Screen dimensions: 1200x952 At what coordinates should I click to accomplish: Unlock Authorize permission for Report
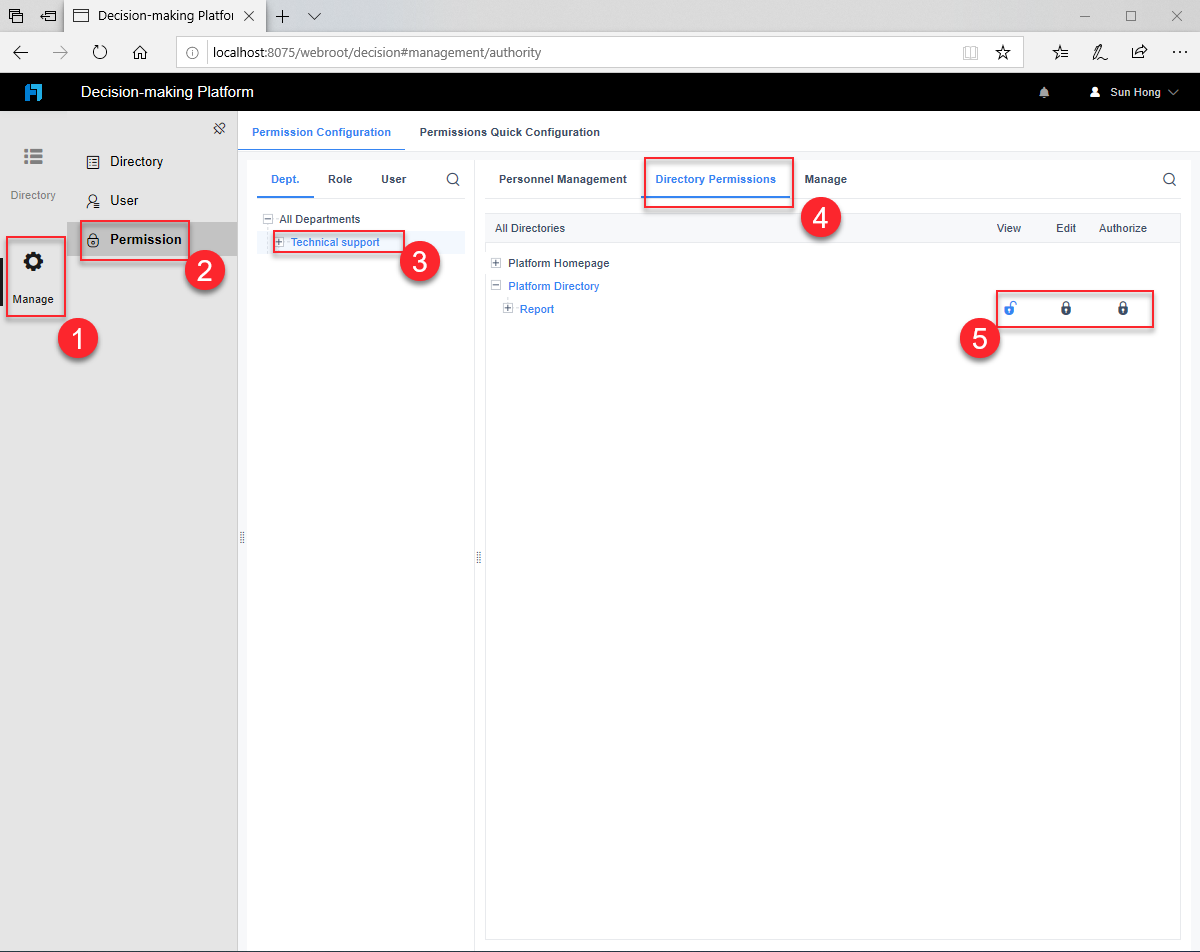click(1122, 309)
